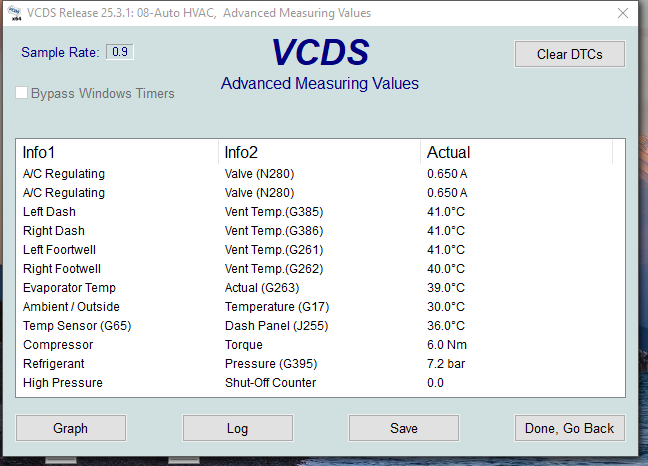Click Dash Panel (J255) cell
The width and height of the screenshot is (648, 466).
[276, 326]
